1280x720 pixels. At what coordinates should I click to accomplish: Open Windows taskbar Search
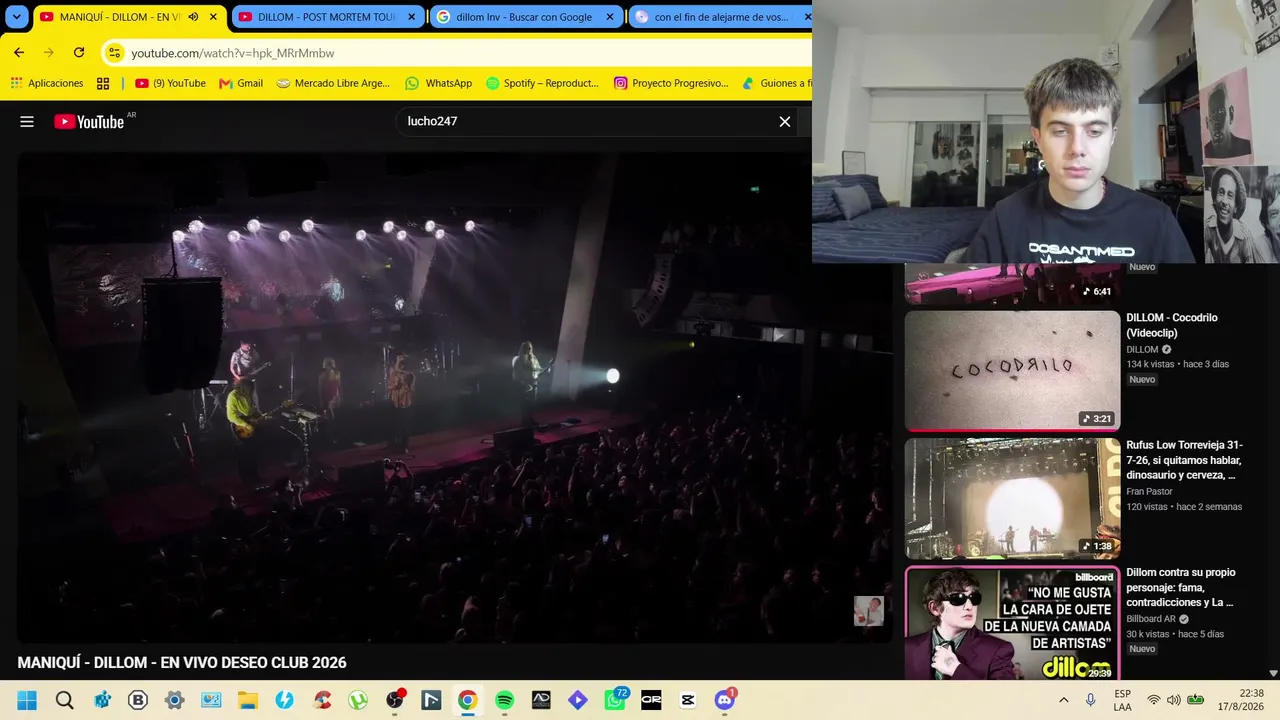click(x=65, y=700)
